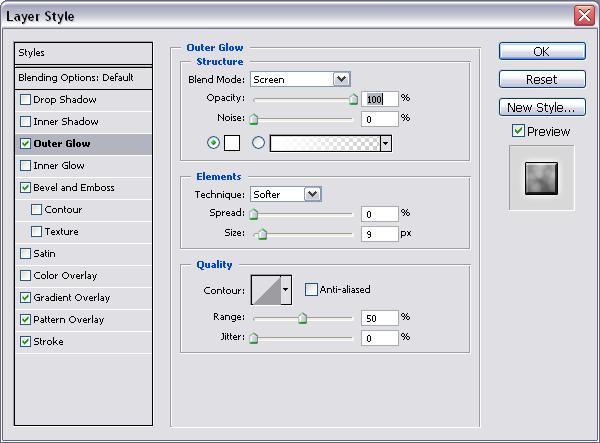Open the Contour picker dropdown arrow
600x443 pixels.
[x=286, y=290]
